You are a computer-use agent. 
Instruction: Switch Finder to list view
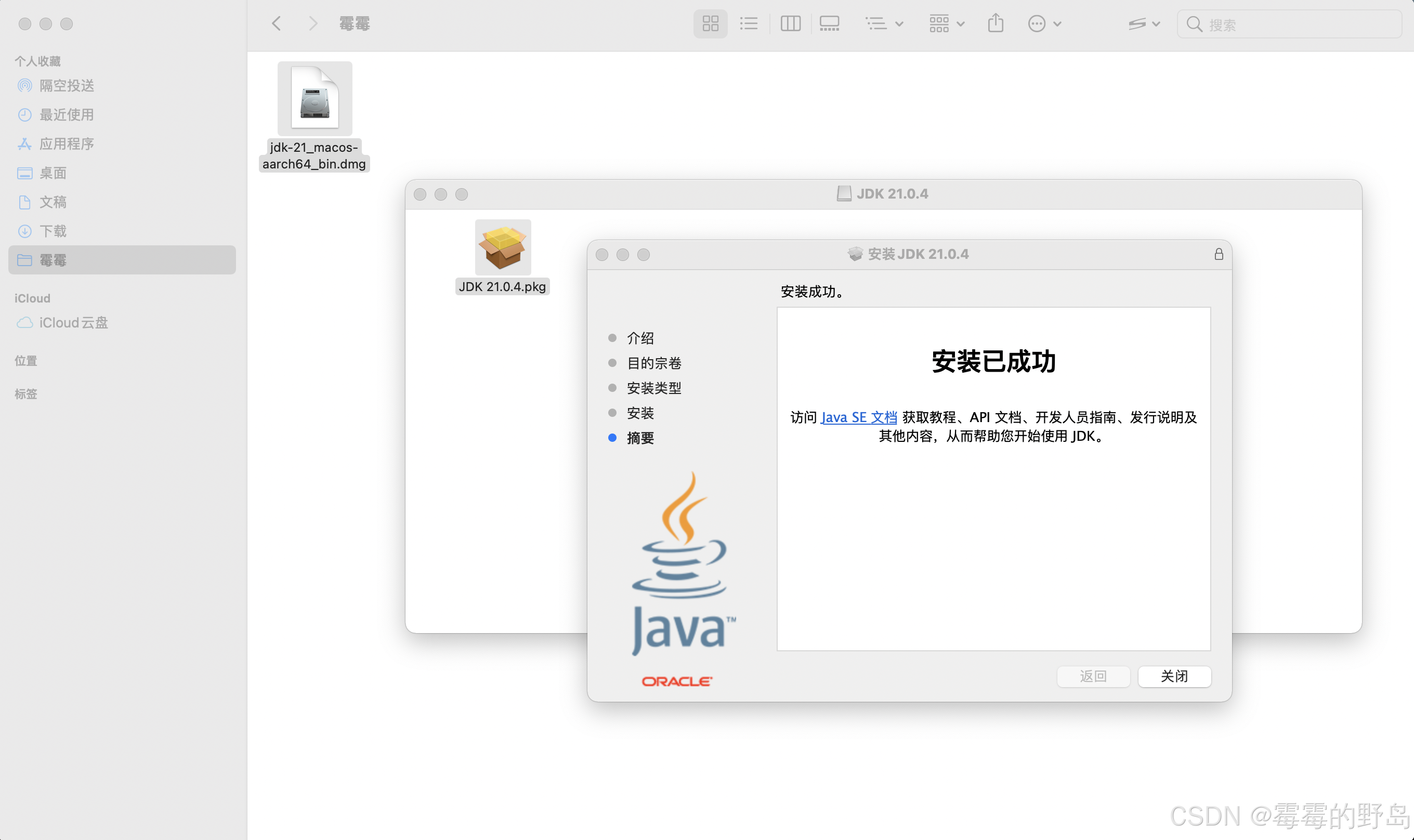(x=748, y=24)
